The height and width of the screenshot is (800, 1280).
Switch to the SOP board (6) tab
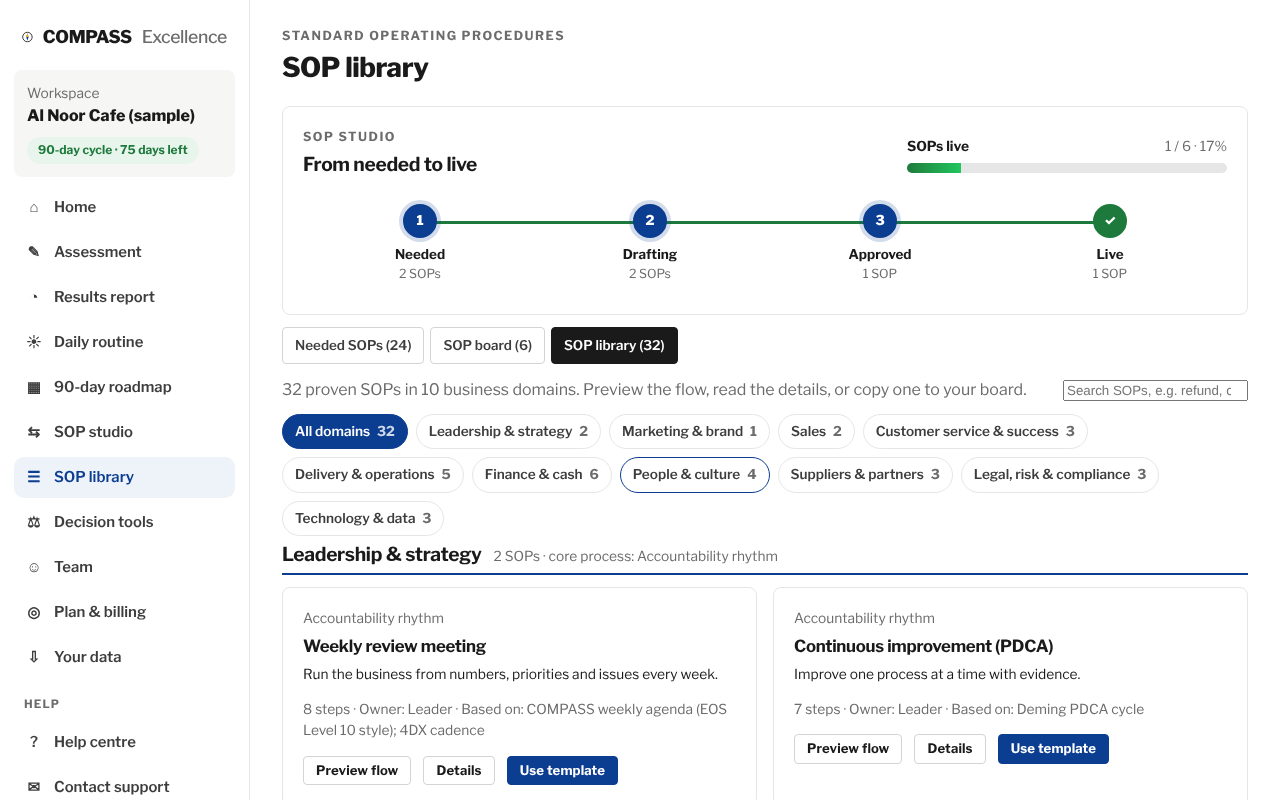click(488, 345)
